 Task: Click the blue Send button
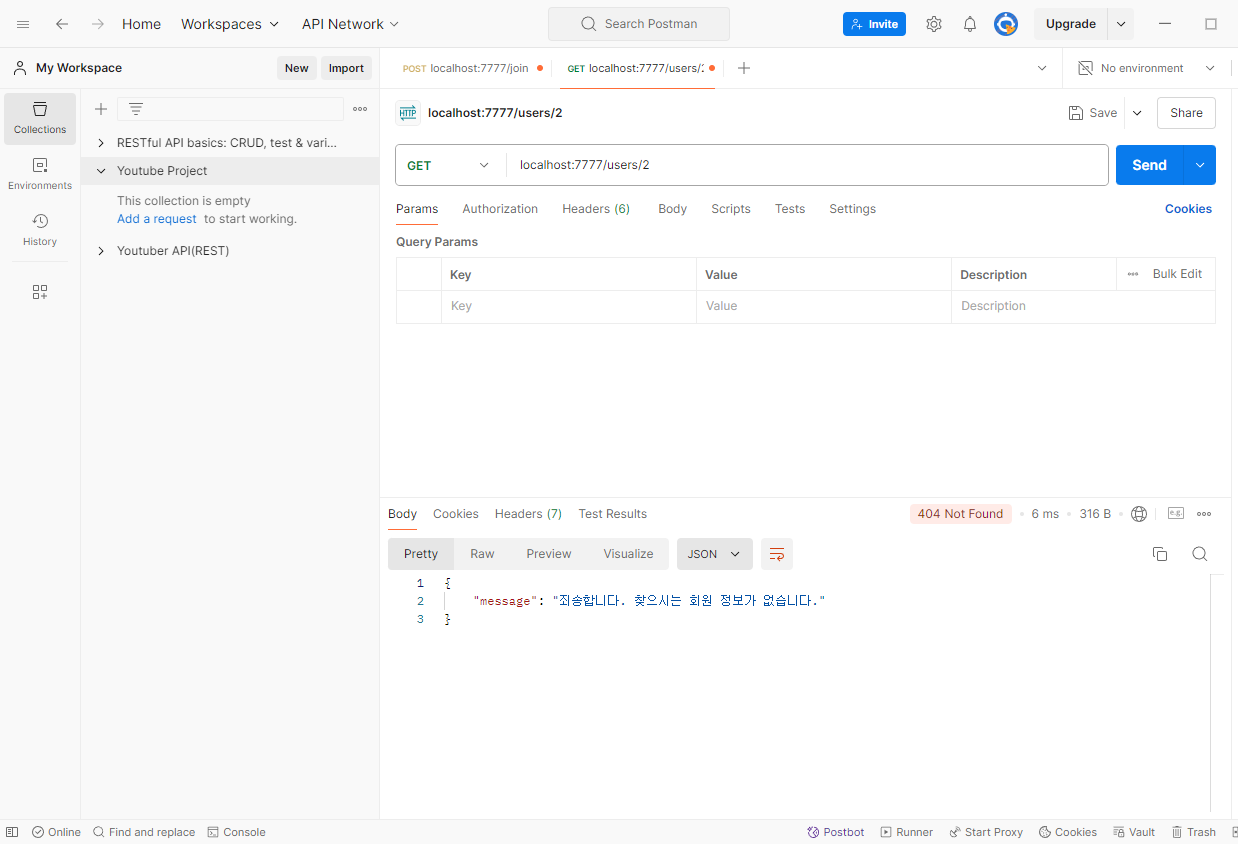(x=1149, y=165)
